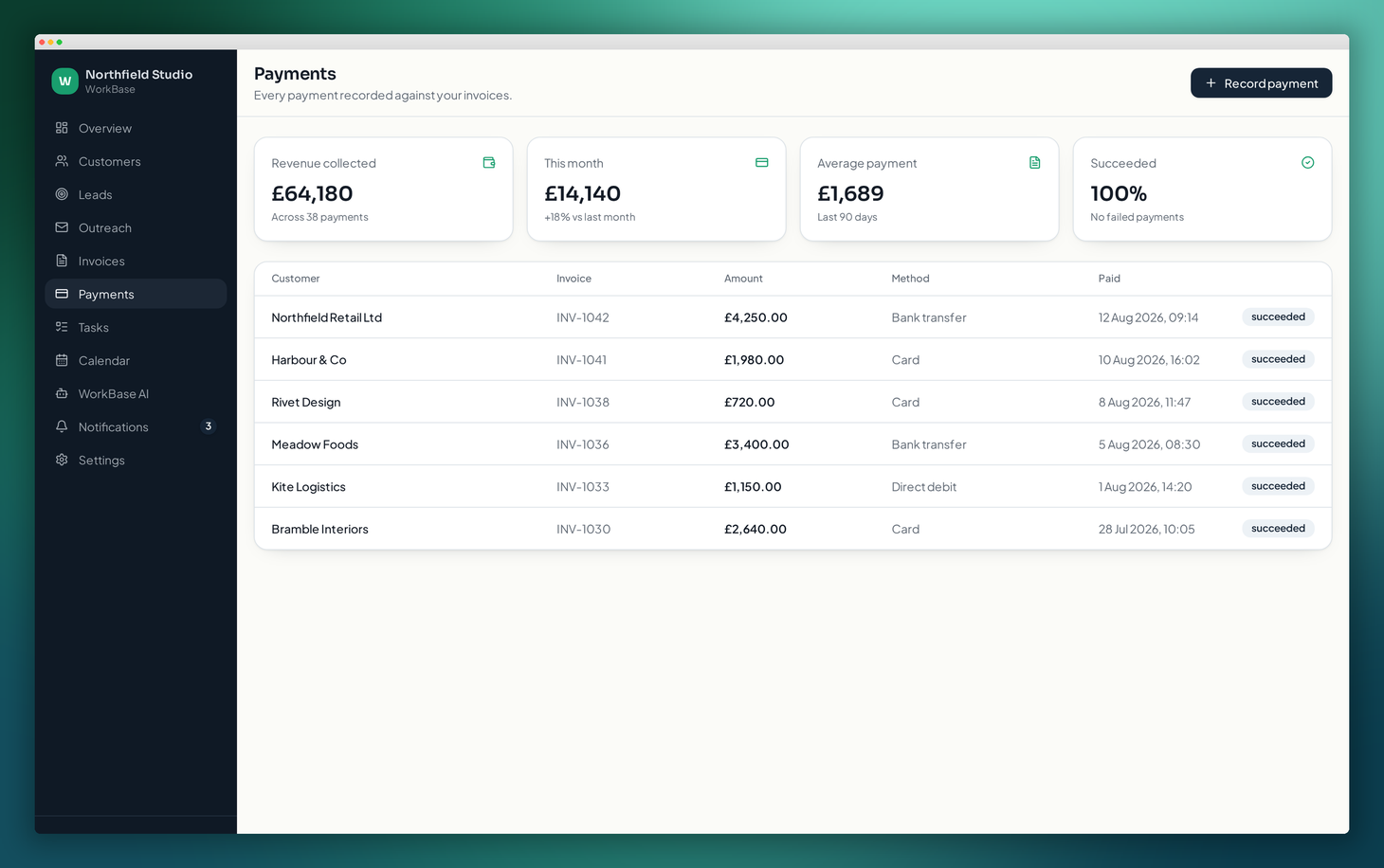The width and height of the screenshot is (1384, 868).
Task: Open the WorkBase AI menu label
Action: coord(114,393)
